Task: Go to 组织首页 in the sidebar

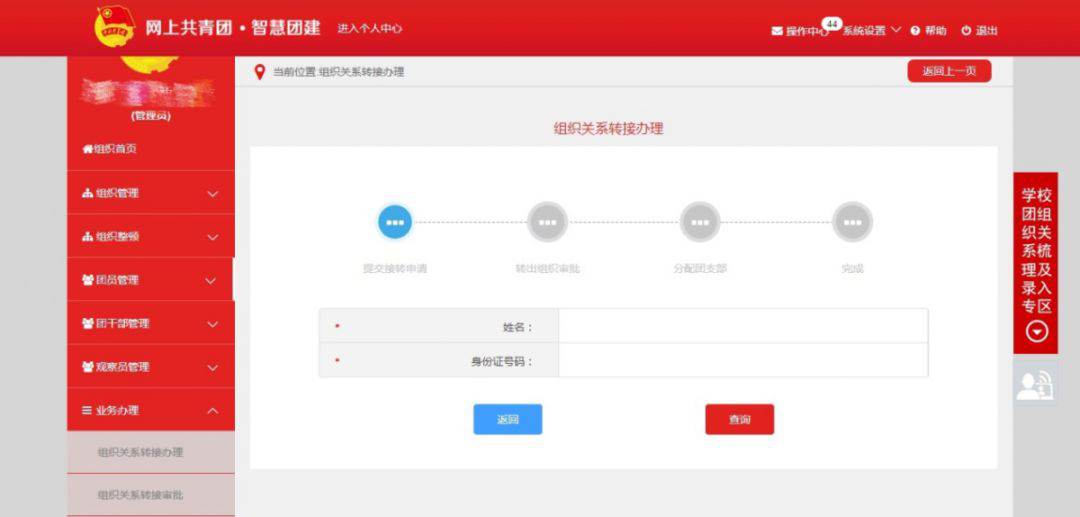Action: click(110, 149)
